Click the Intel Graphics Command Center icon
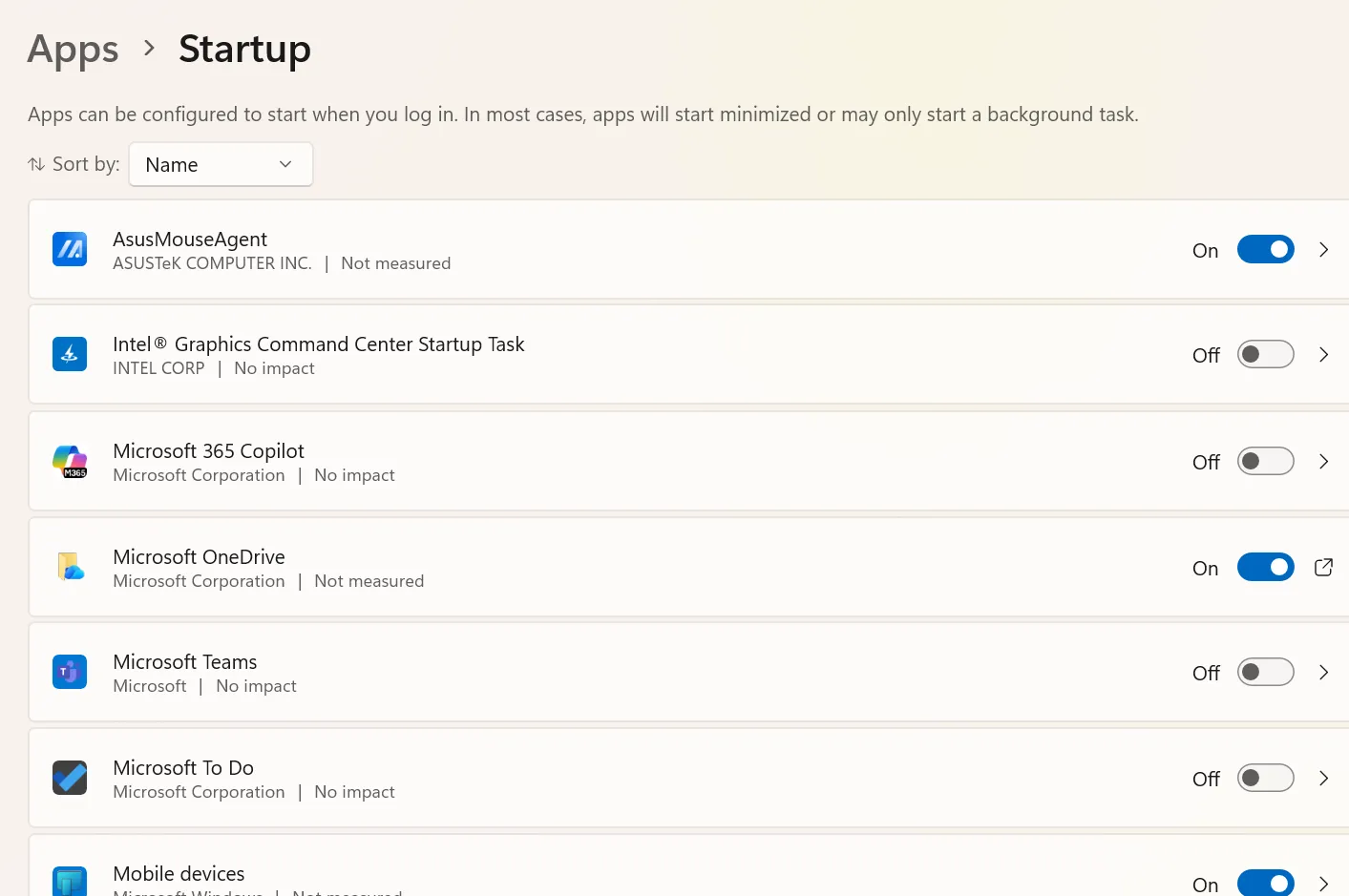1349x896 pixels. 70,354
